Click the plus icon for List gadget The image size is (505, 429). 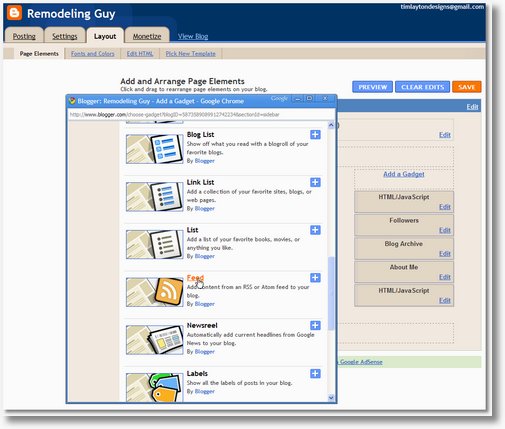[x=315, y=230]
